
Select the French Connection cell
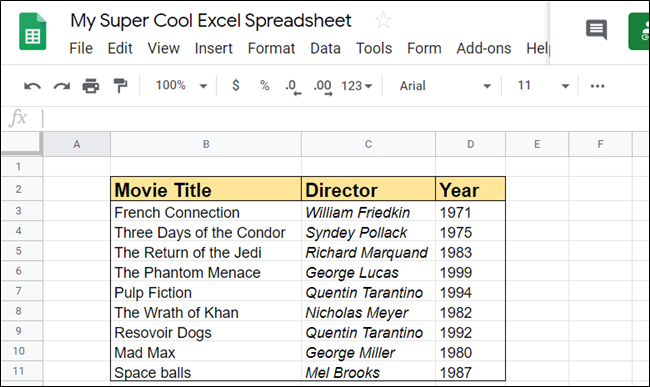click(x=206, y=211)
